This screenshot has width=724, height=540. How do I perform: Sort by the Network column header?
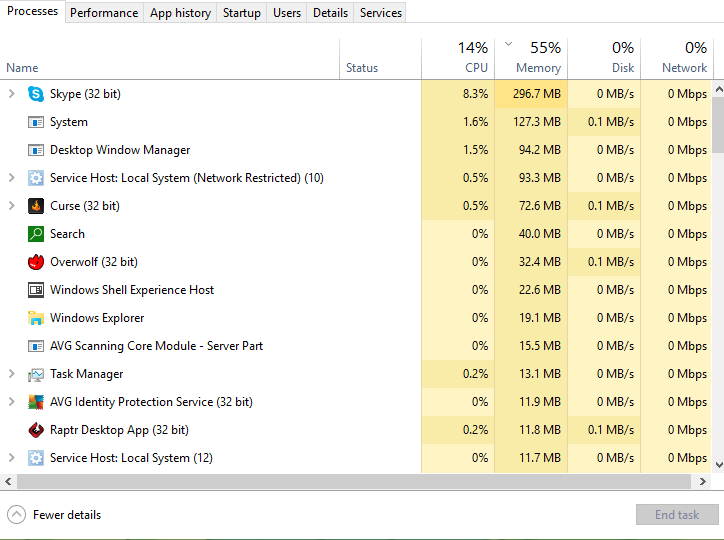click(677, 59)
